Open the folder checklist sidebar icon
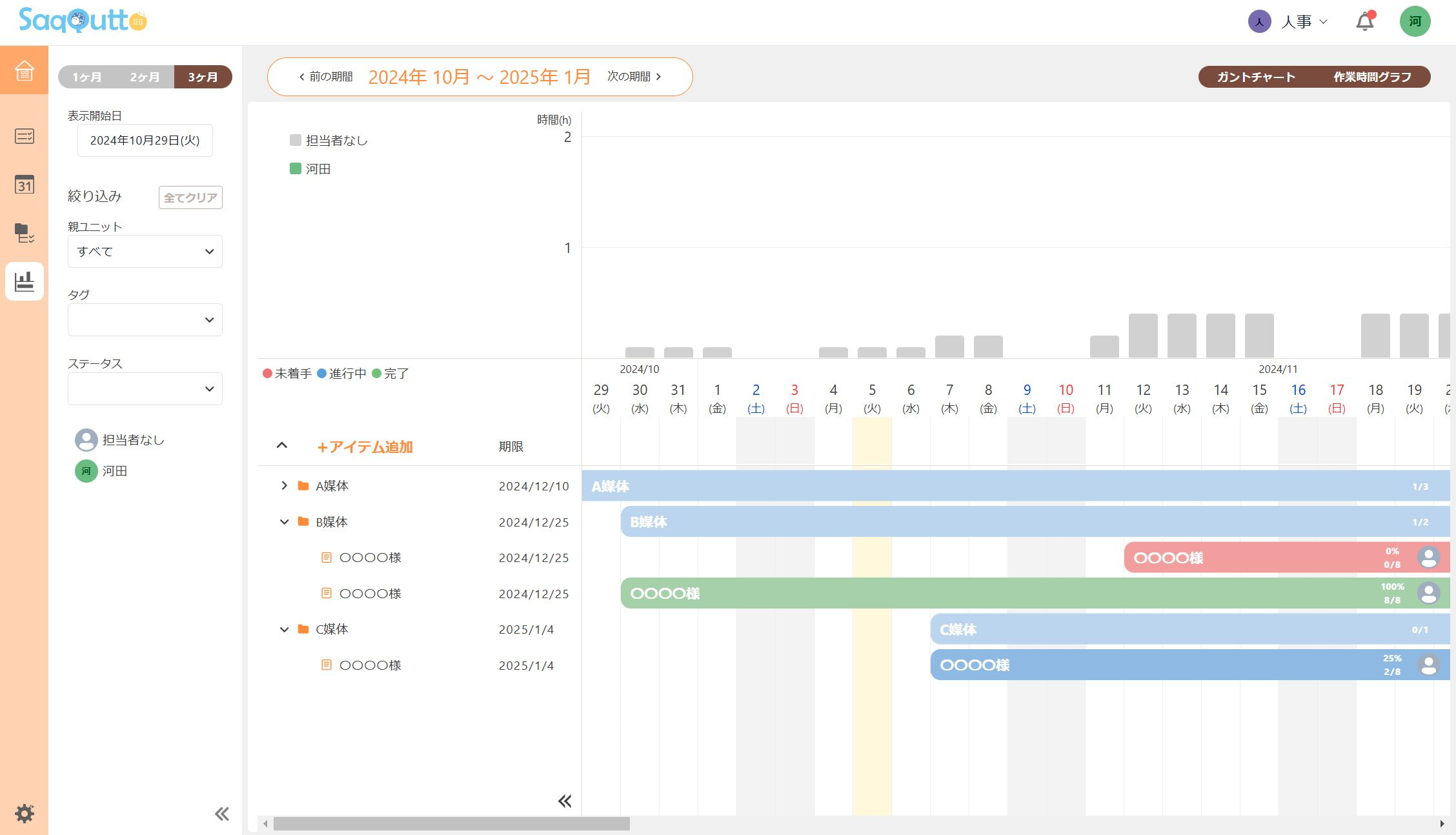Screen dimensions: 1456x835 click(x=24, y=233)
